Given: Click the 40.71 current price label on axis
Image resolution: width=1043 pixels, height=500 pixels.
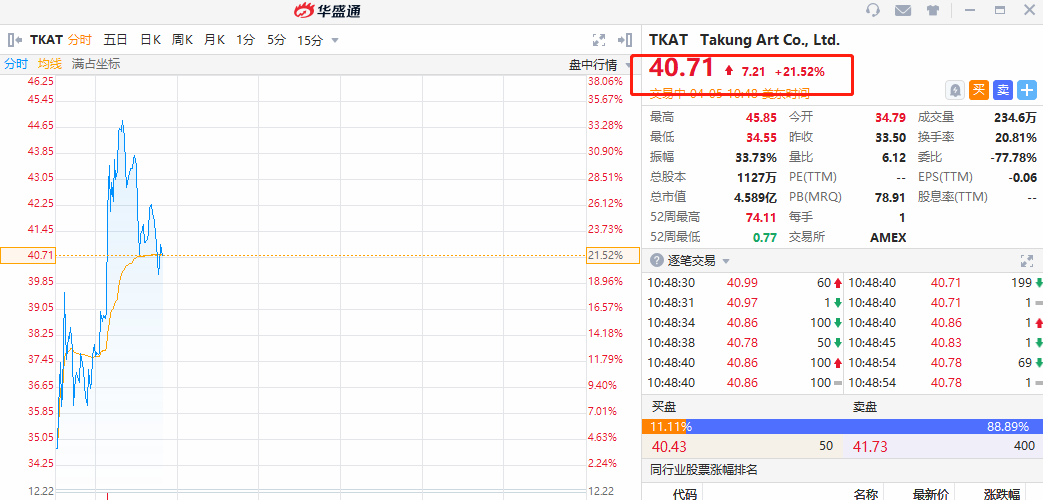Looking at the screenshot, I should click(27, 255).
